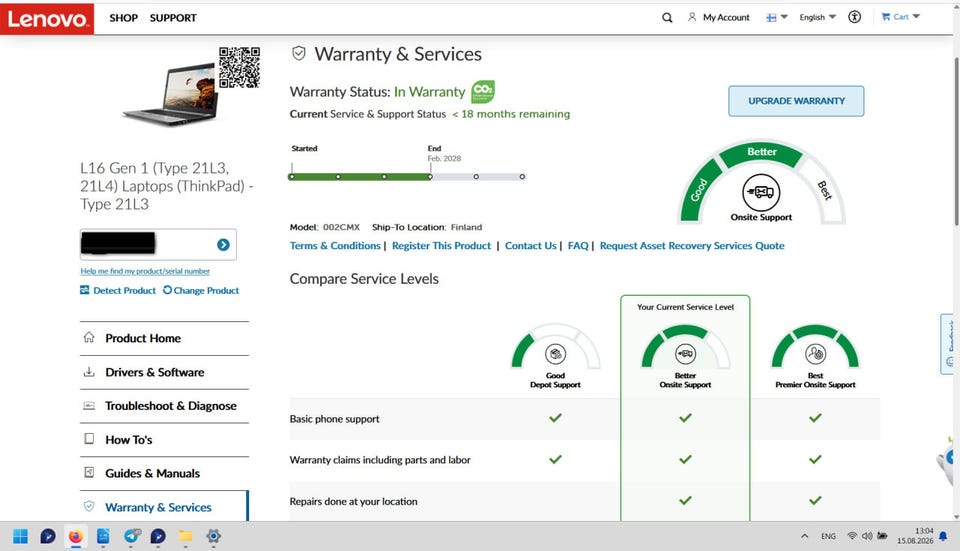Click "Basic phone support" row label
Screen dimensions: 960x551
(x=334, y=419)
